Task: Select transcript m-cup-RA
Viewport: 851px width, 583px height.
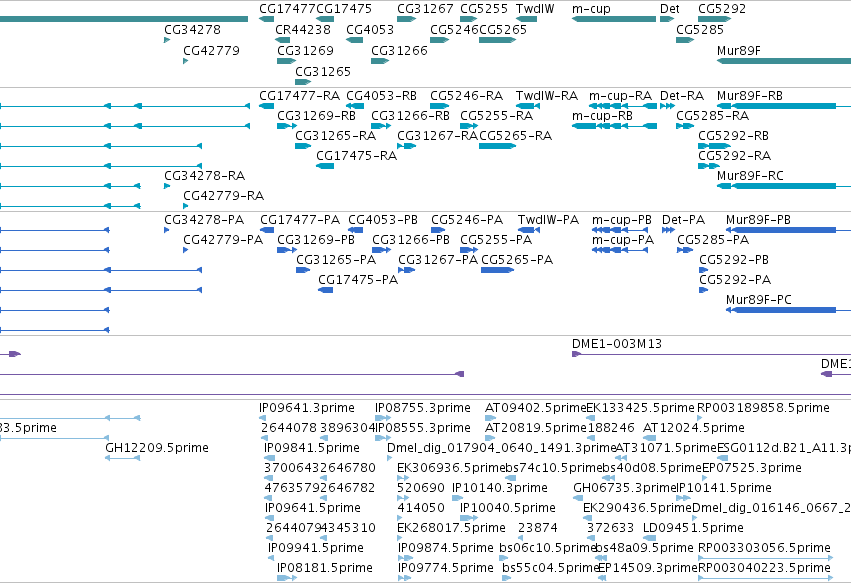Action: pyautogui.click(x=623, y=106)
